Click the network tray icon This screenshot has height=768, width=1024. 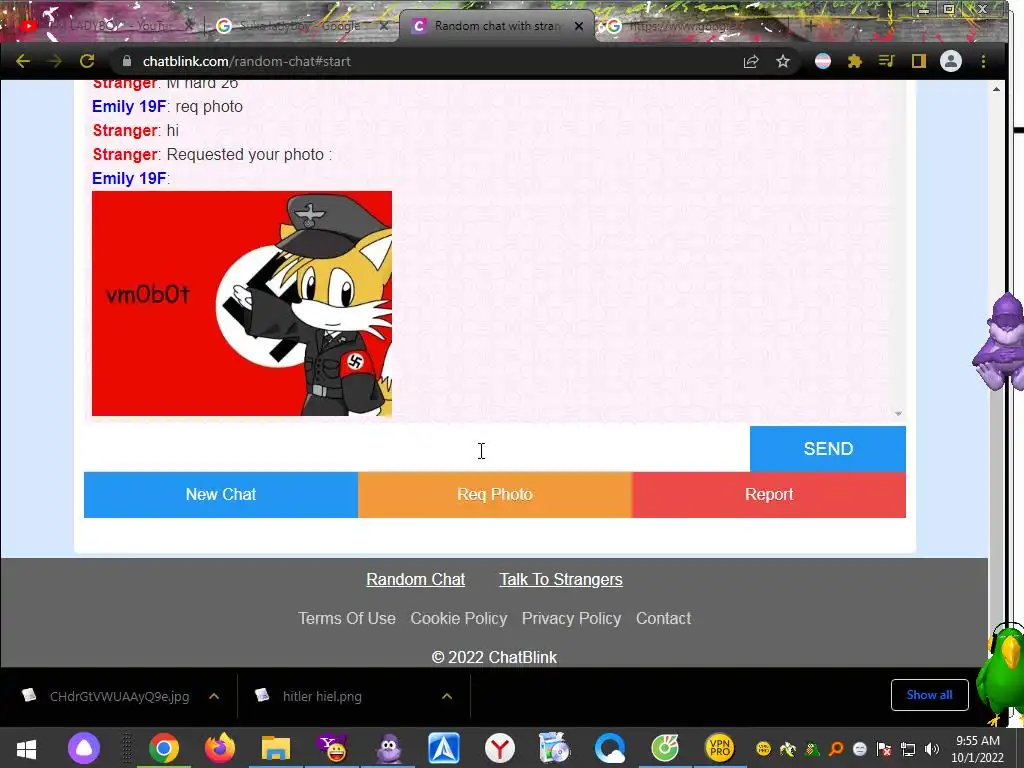[908, 749]
